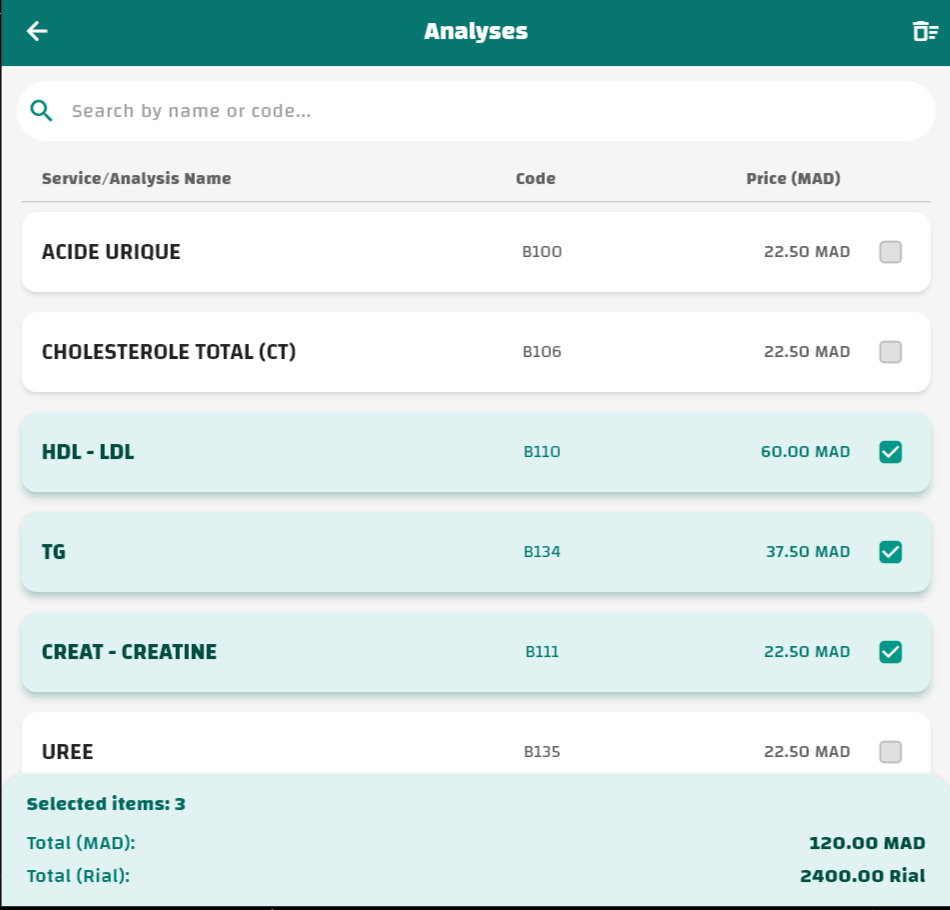Screen dimensions: 950x910
Task: Check the UREE checkbox
Action: [x=890, y=752]
